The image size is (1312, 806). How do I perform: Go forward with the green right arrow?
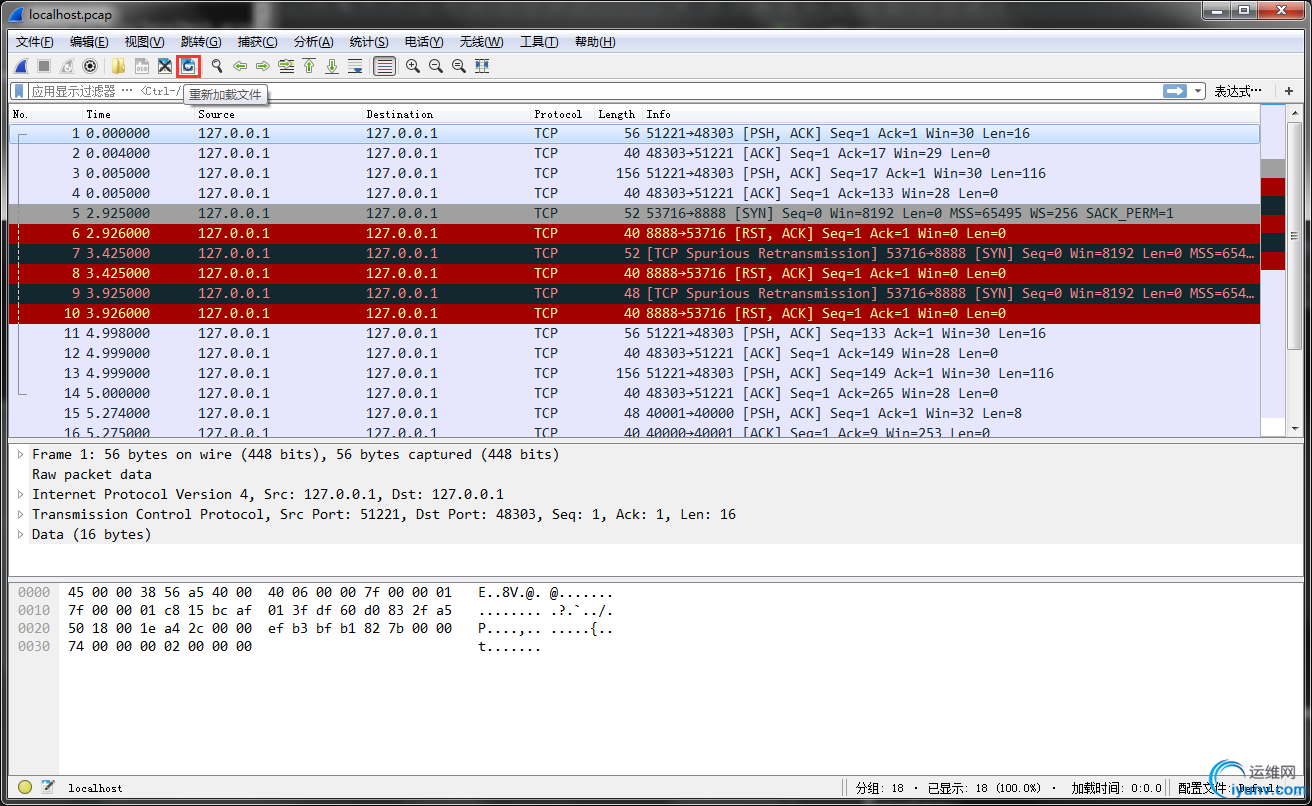coord(263,66)
